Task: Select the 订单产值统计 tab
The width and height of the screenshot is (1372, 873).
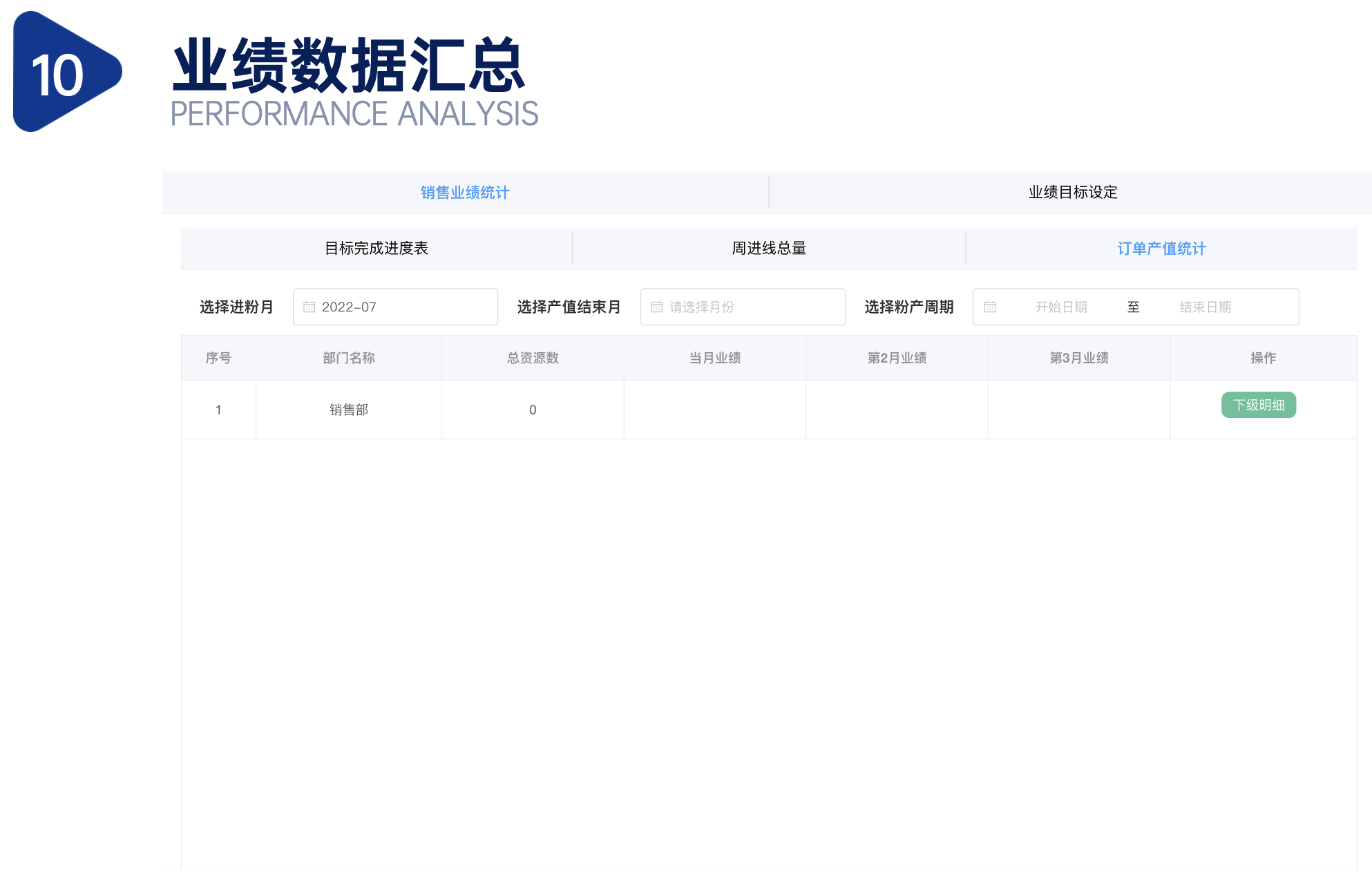Action: (1161, 248)
